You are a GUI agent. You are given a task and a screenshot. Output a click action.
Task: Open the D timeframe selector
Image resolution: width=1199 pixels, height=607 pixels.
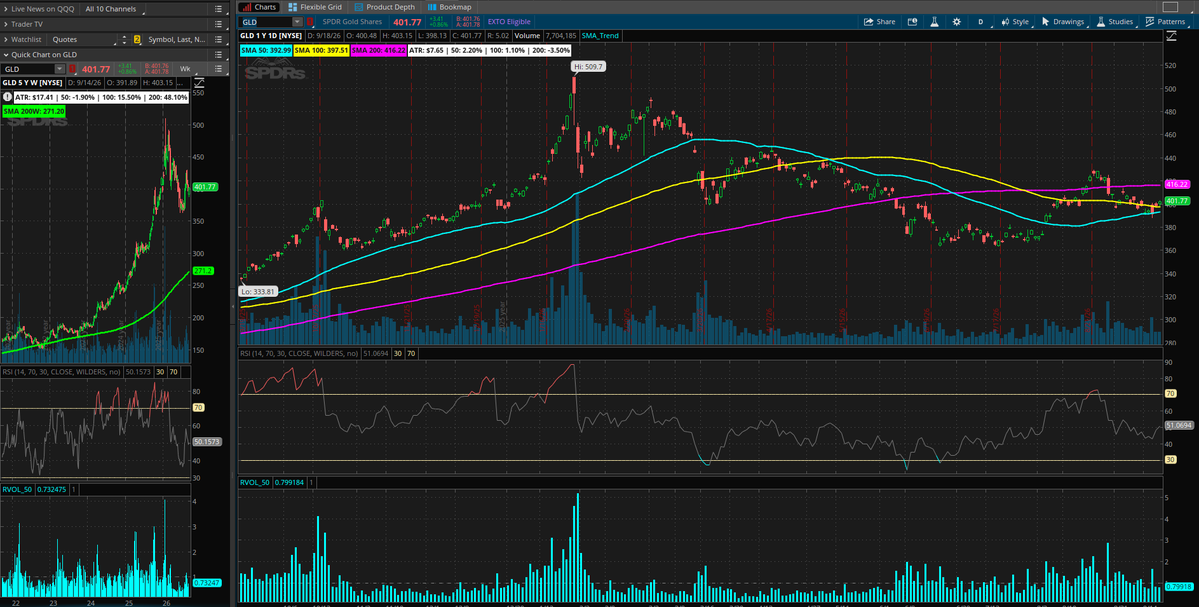[x=981, y=22]
